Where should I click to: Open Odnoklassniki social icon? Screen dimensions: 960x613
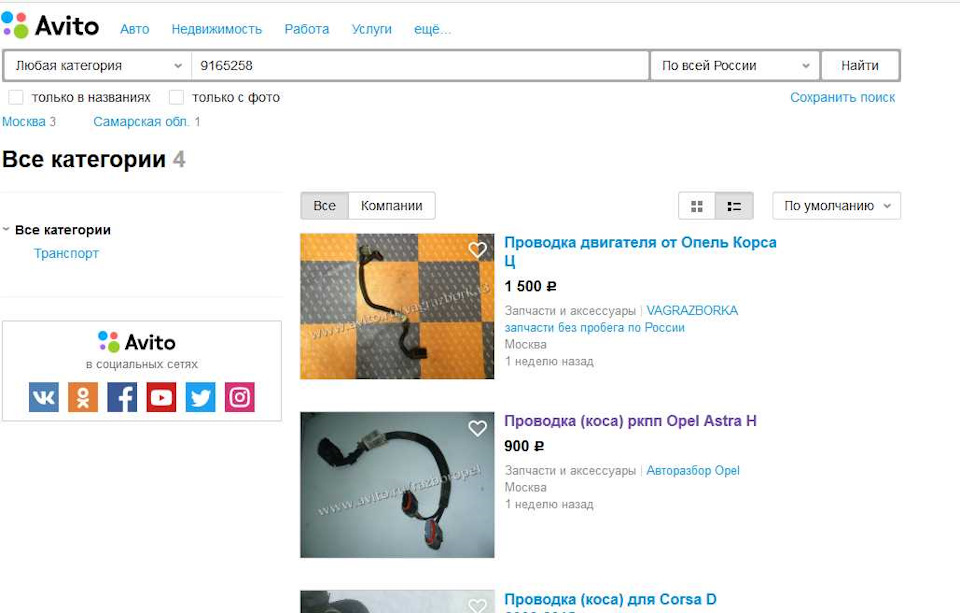[83, 398]
